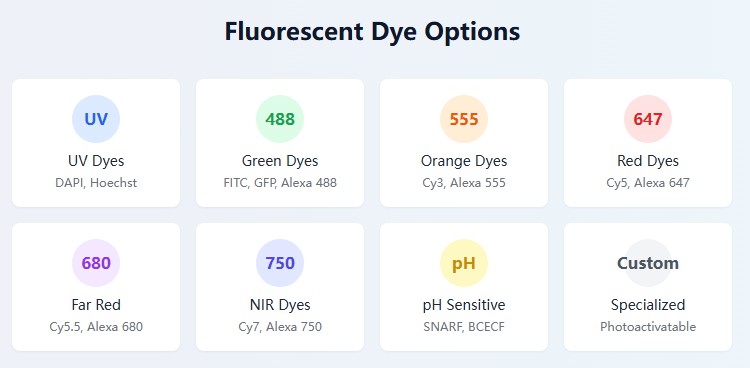This screenshot has height=368, width=750.
Task: Pick the yellow pH circle icon
Action: 464,263
